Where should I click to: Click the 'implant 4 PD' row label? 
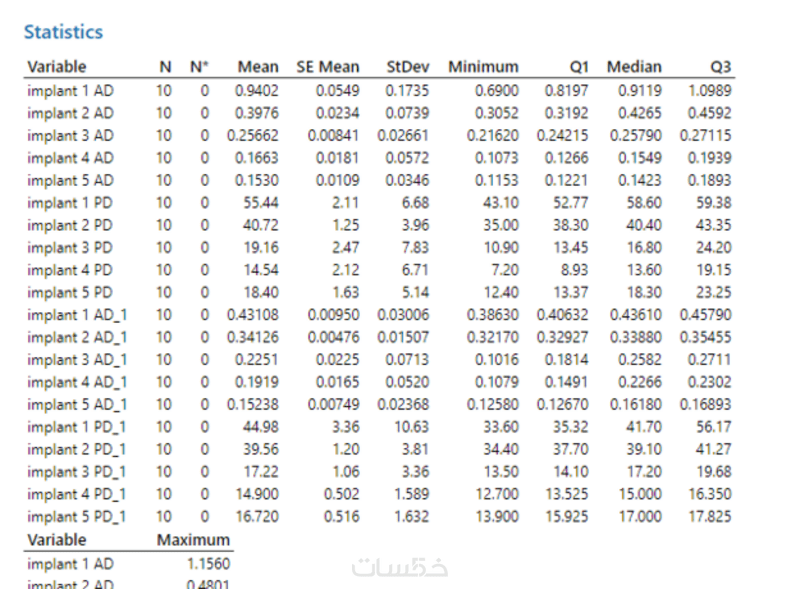point(70,271)
